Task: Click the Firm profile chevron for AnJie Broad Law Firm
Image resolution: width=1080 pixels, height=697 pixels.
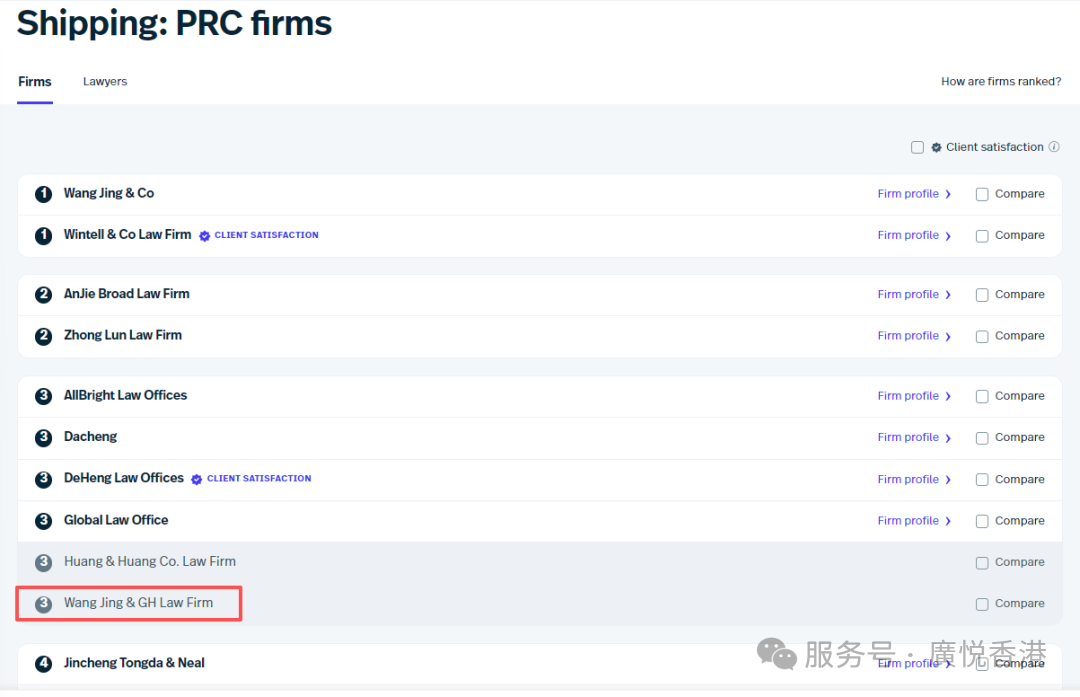Action: click(x=948, y=295)
